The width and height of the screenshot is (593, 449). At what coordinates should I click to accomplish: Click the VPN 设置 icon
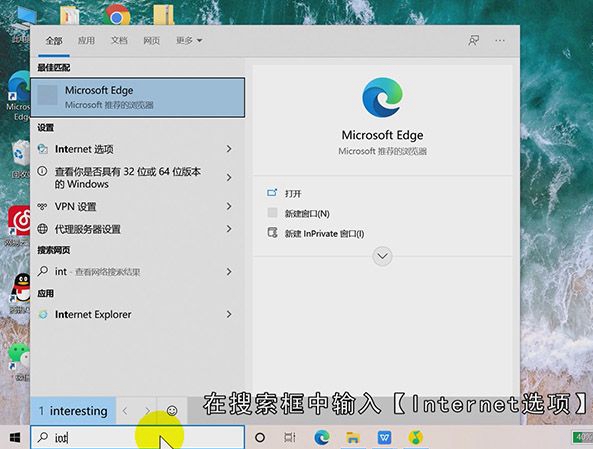pyautogui.click(x=42, y=207)
